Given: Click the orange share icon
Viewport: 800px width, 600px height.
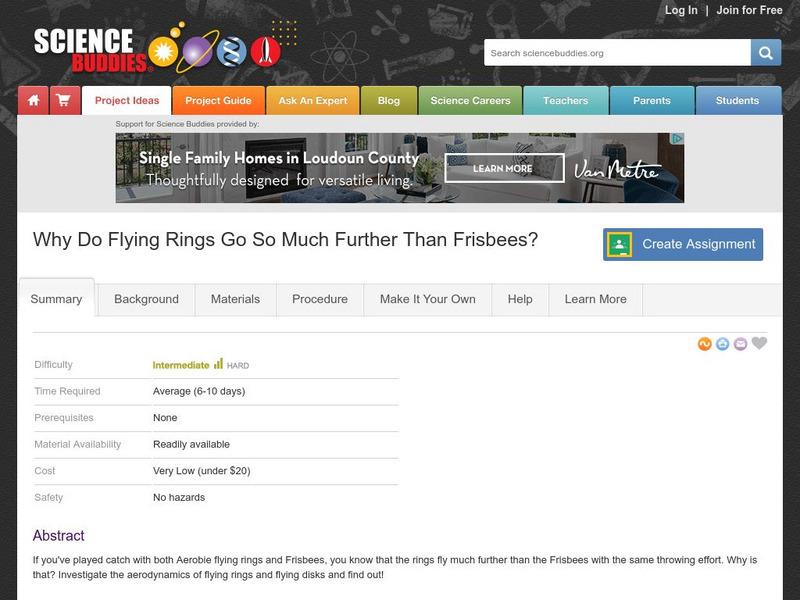Looking at the screenshot, I should (705, 344).
